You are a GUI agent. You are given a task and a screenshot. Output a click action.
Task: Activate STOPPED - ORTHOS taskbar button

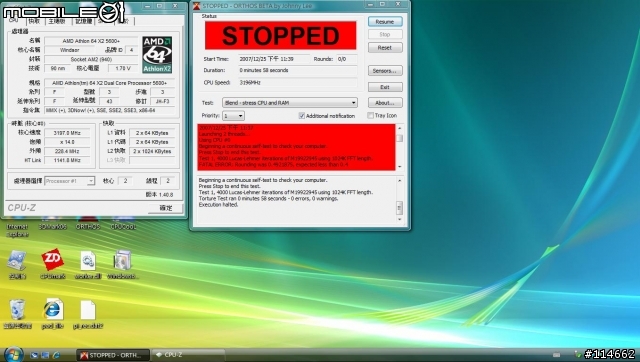[x=113, y=355]
